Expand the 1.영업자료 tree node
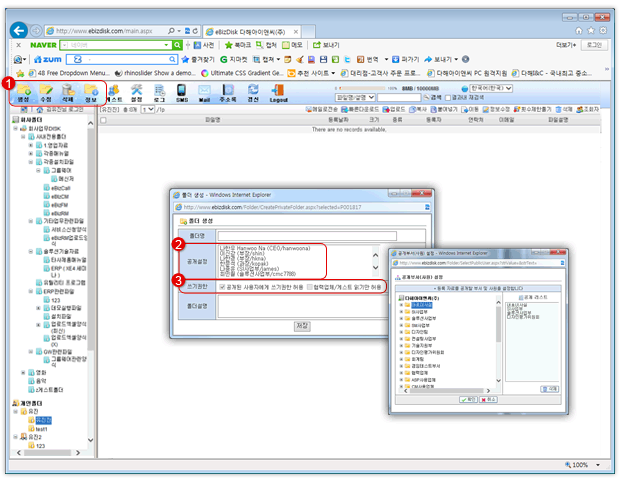Image resolution: width=620 pixels, height=480 pixels. click(x=31, y=145)
